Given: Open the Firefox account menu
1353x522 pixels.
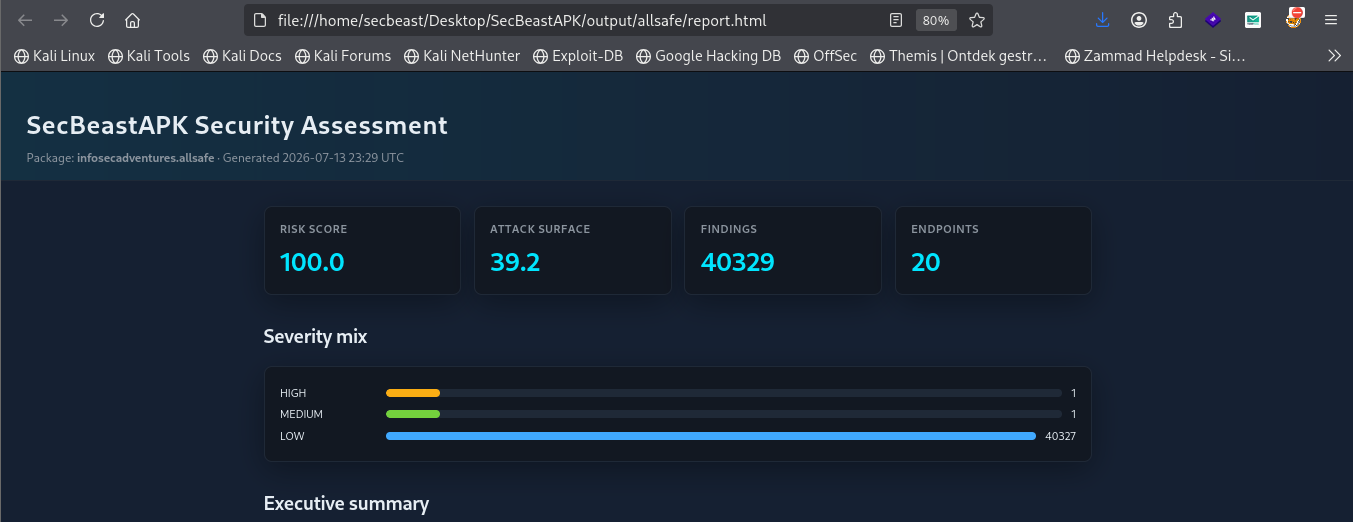Looking at the screenshot, I should (x=1139, y=20).
